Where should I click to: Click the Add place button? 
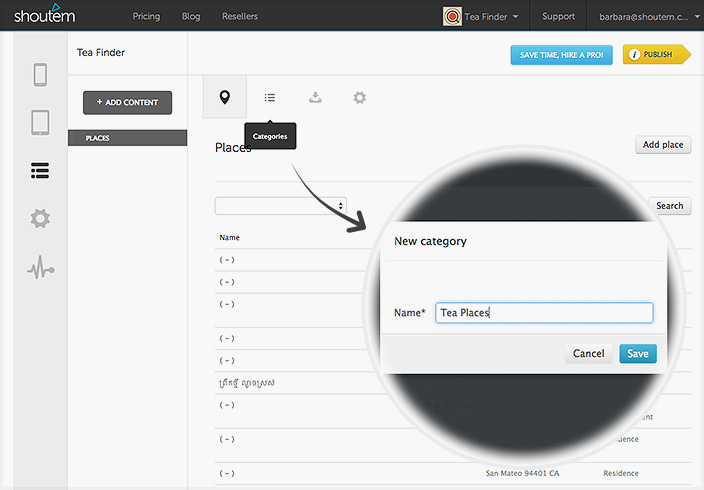(663, 145)
